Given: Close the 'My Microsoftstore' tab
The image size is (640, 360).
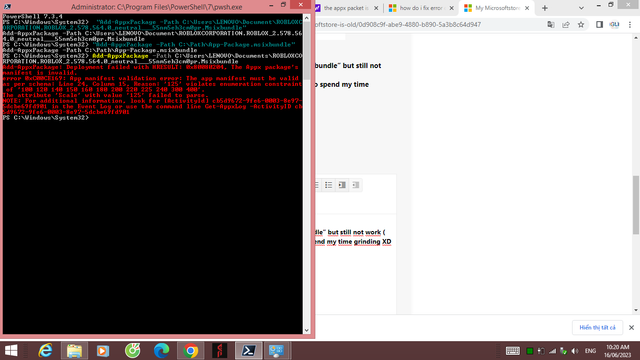Looking at the screenshot, I should [x=527, y=8].
